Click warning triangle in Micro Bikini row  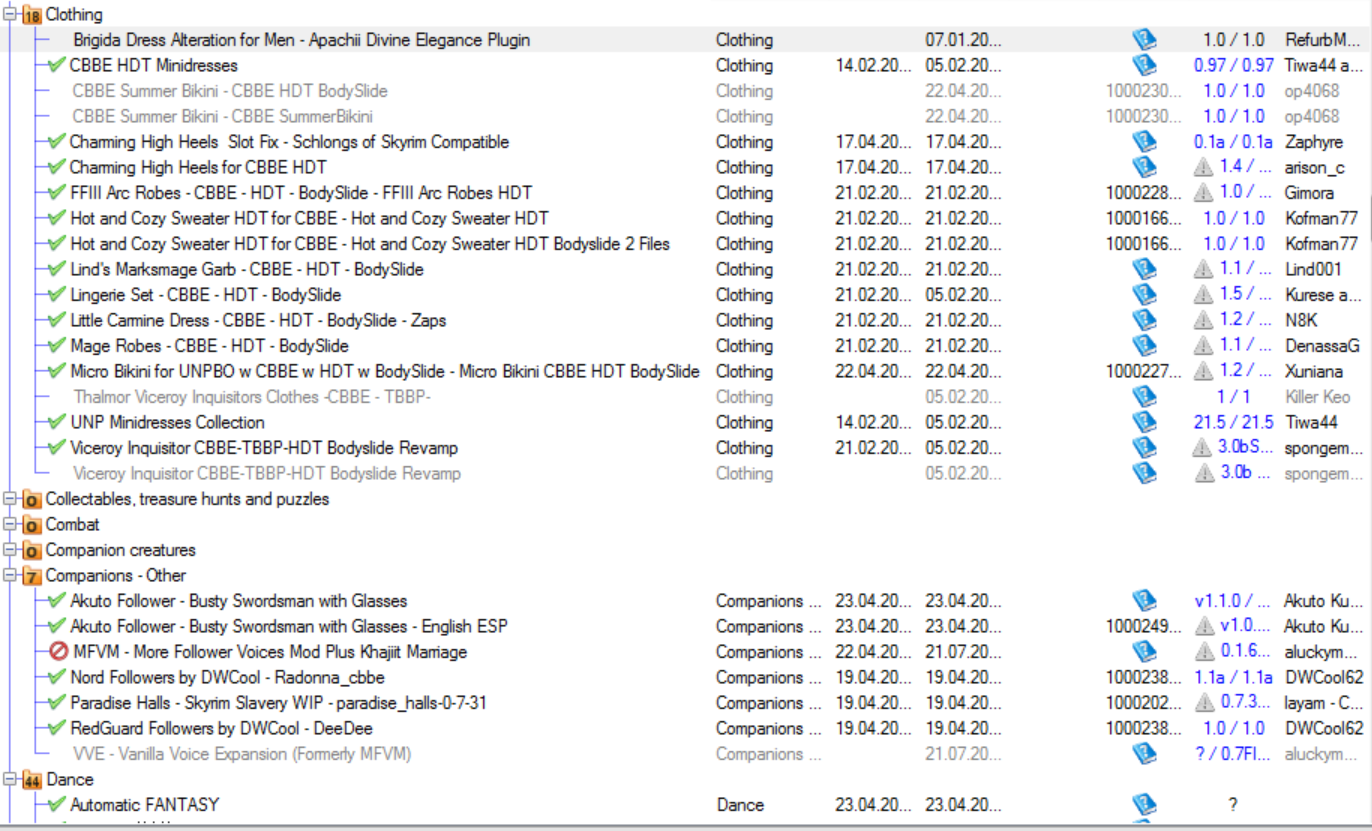tap(1203, 371)
